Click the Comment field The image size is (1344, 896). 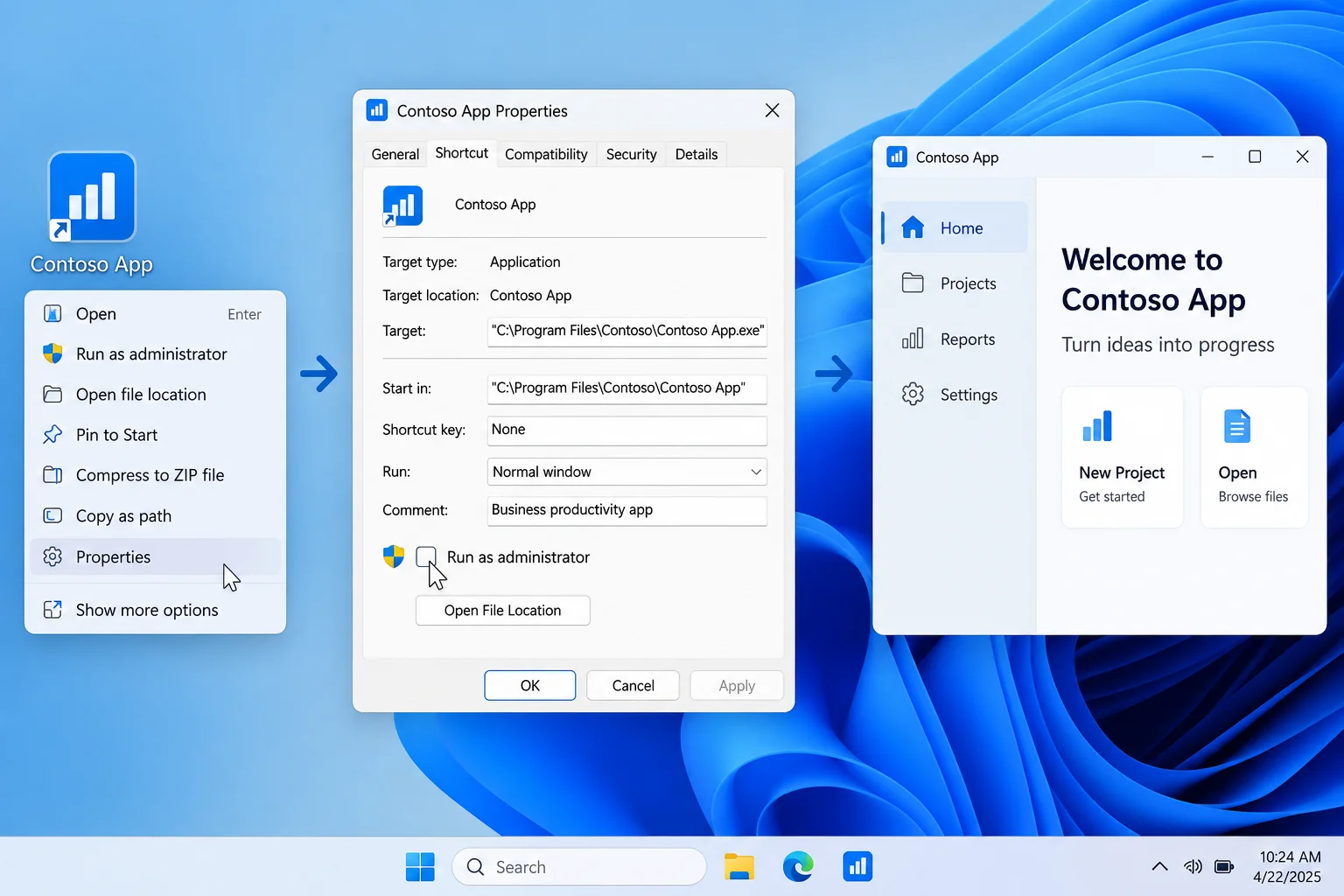(626, 511)
